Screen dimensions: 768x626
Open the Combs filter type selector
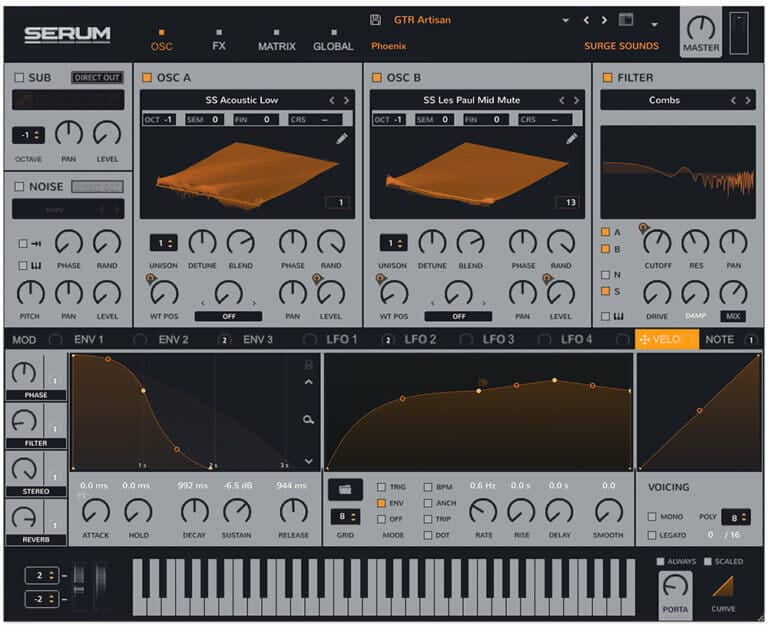[x=663, y=100]
